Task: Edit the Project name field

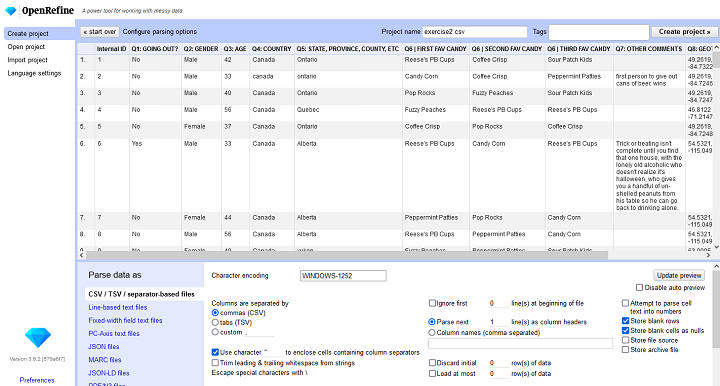Action: tap(474, 32)
